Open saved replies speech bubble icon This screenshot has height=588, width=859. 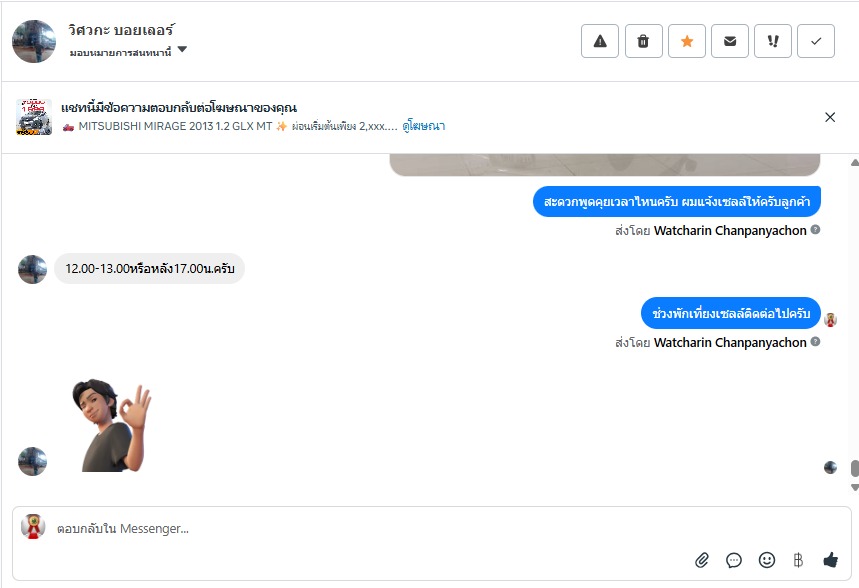[x=734, y=560]
